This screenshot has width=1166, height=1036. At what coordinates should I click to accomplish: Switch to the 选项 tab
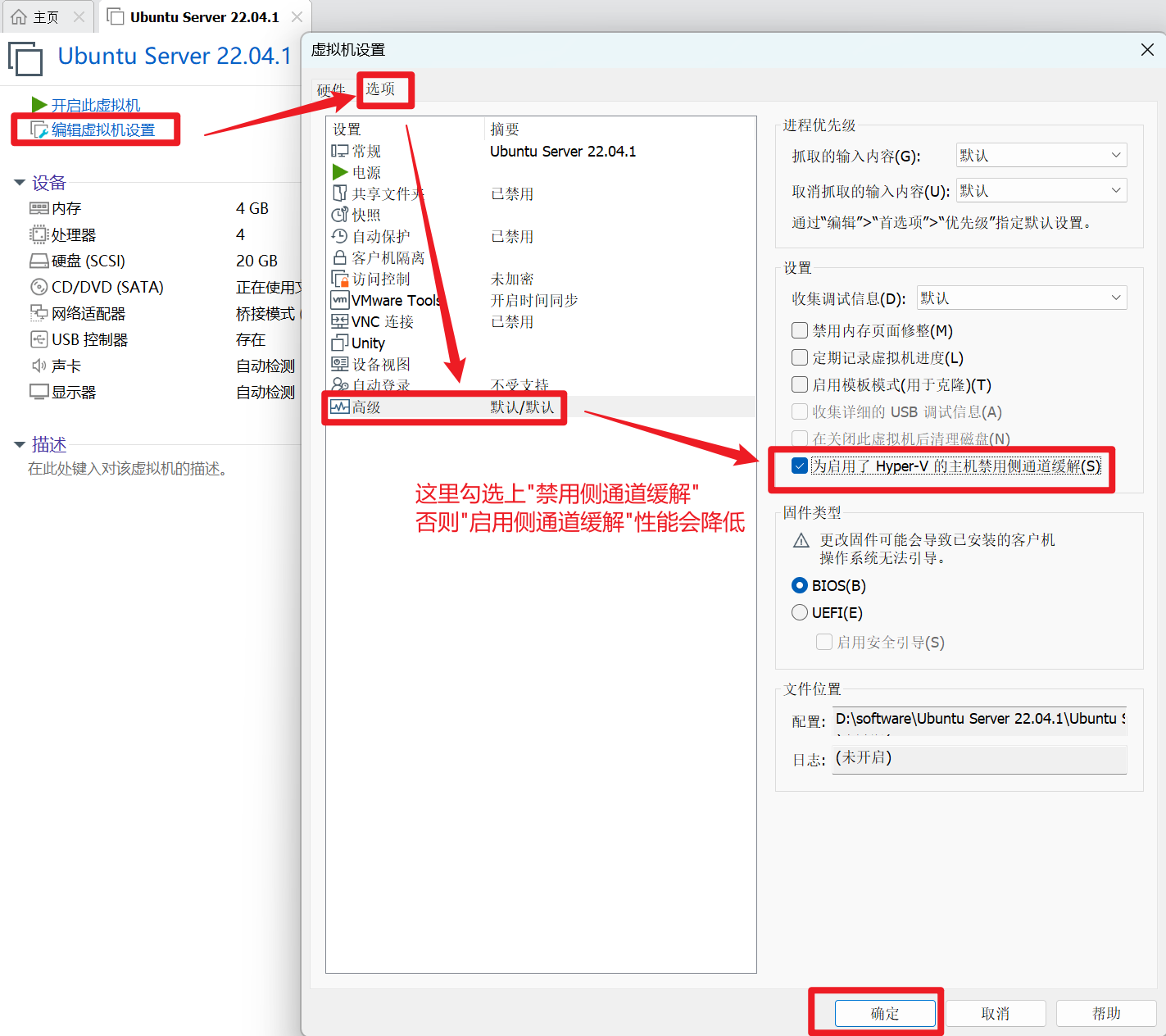pos(380,89)
